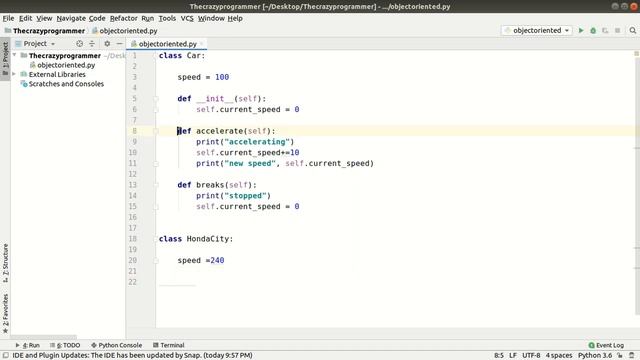Click the lock read-only icon in status bar
640x360 pixels.
pyautogui.click(x=620, y=356)
